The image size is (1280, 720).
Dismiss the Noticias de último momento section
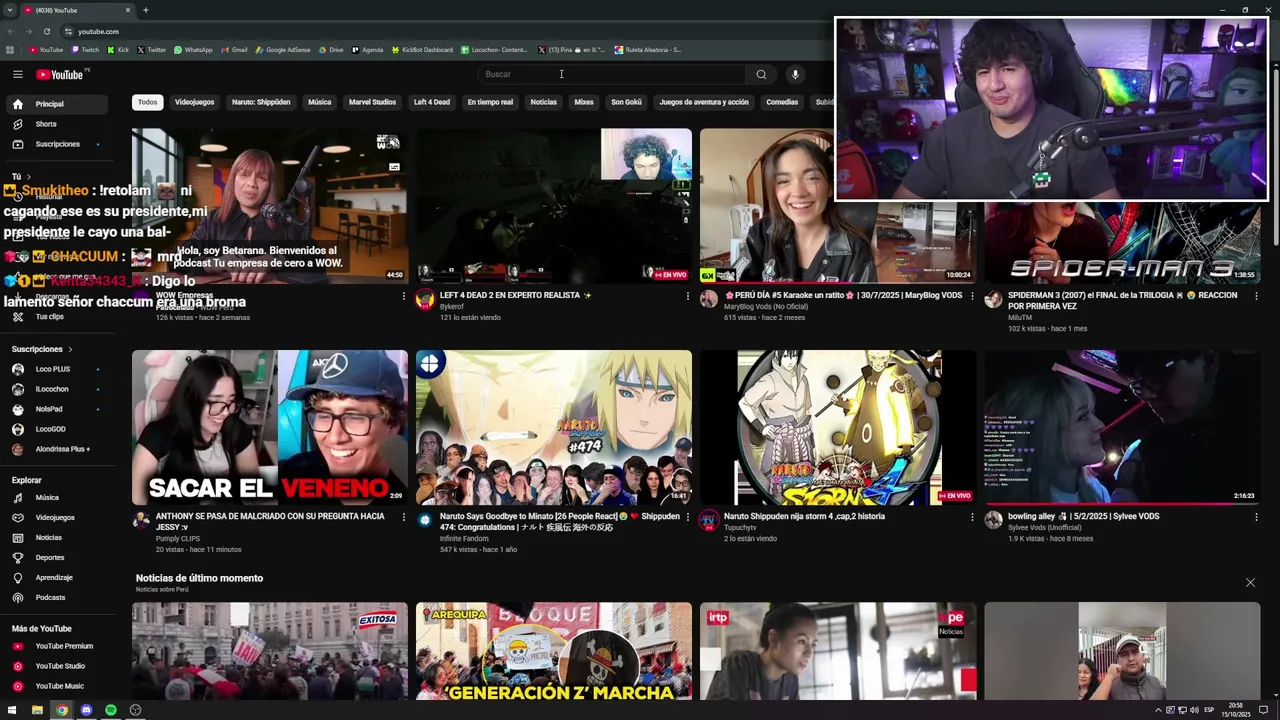click(x=1250, y=582)
